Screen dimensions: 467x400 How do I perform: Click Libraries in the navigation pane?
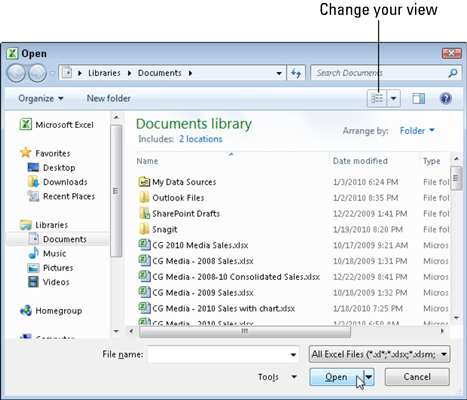click(44, 225)
